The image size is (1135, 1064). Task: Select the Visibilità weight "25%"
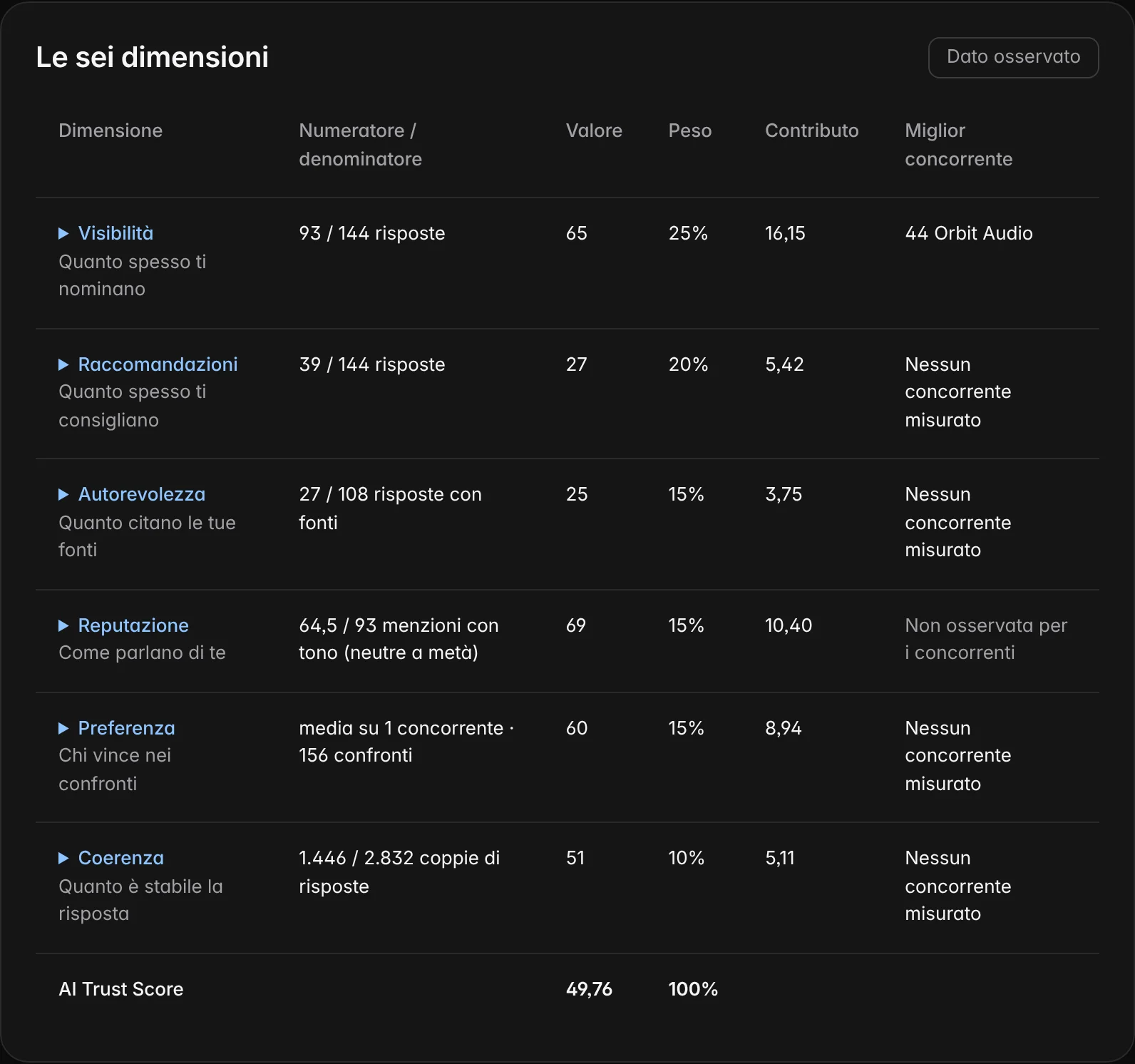click(x=688, y=233)
